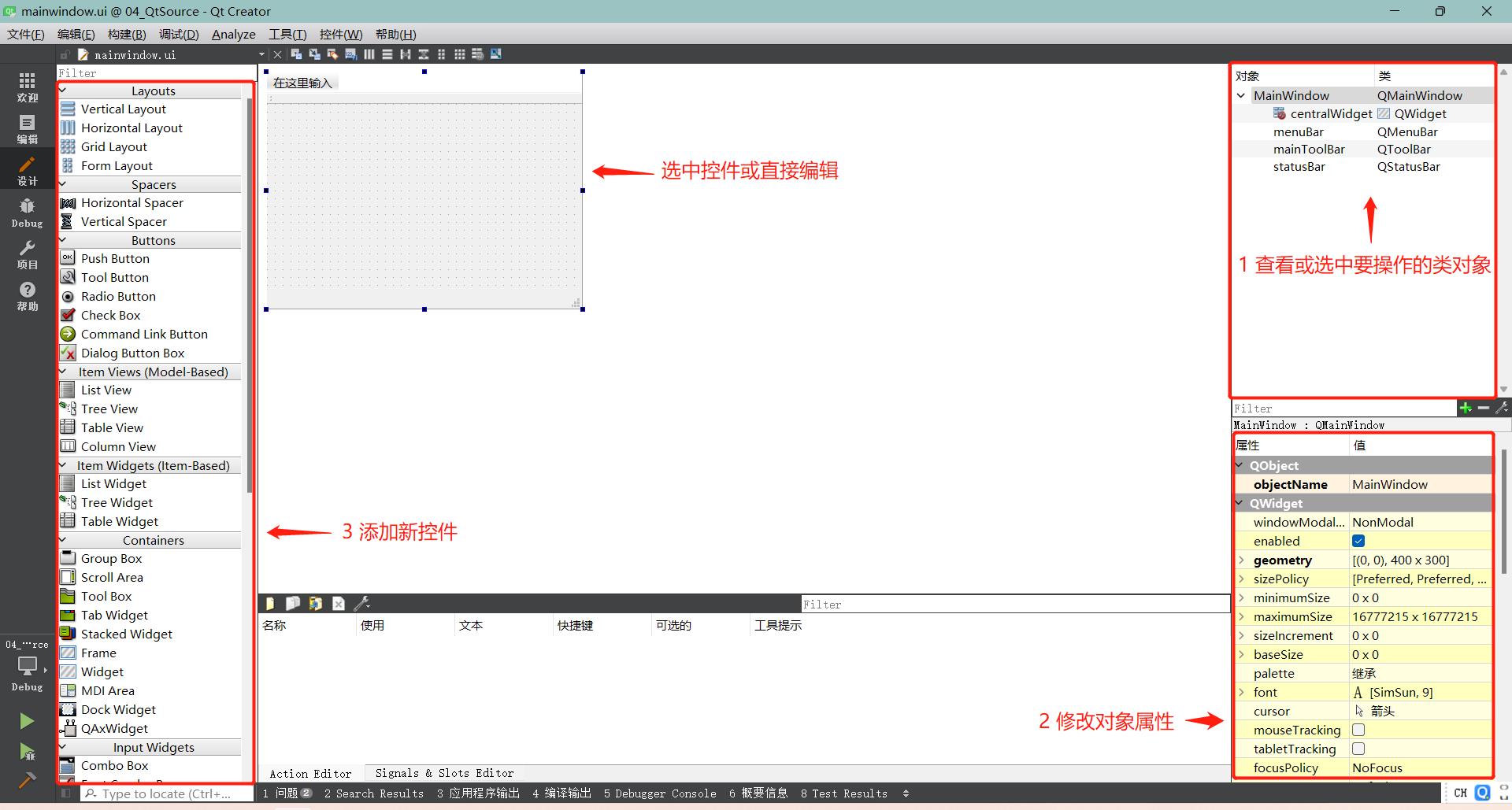This screenshot has height=810, width=1512.
Task: Apply Lay Out Vertically toolbar icon
Action: point(387,54)
